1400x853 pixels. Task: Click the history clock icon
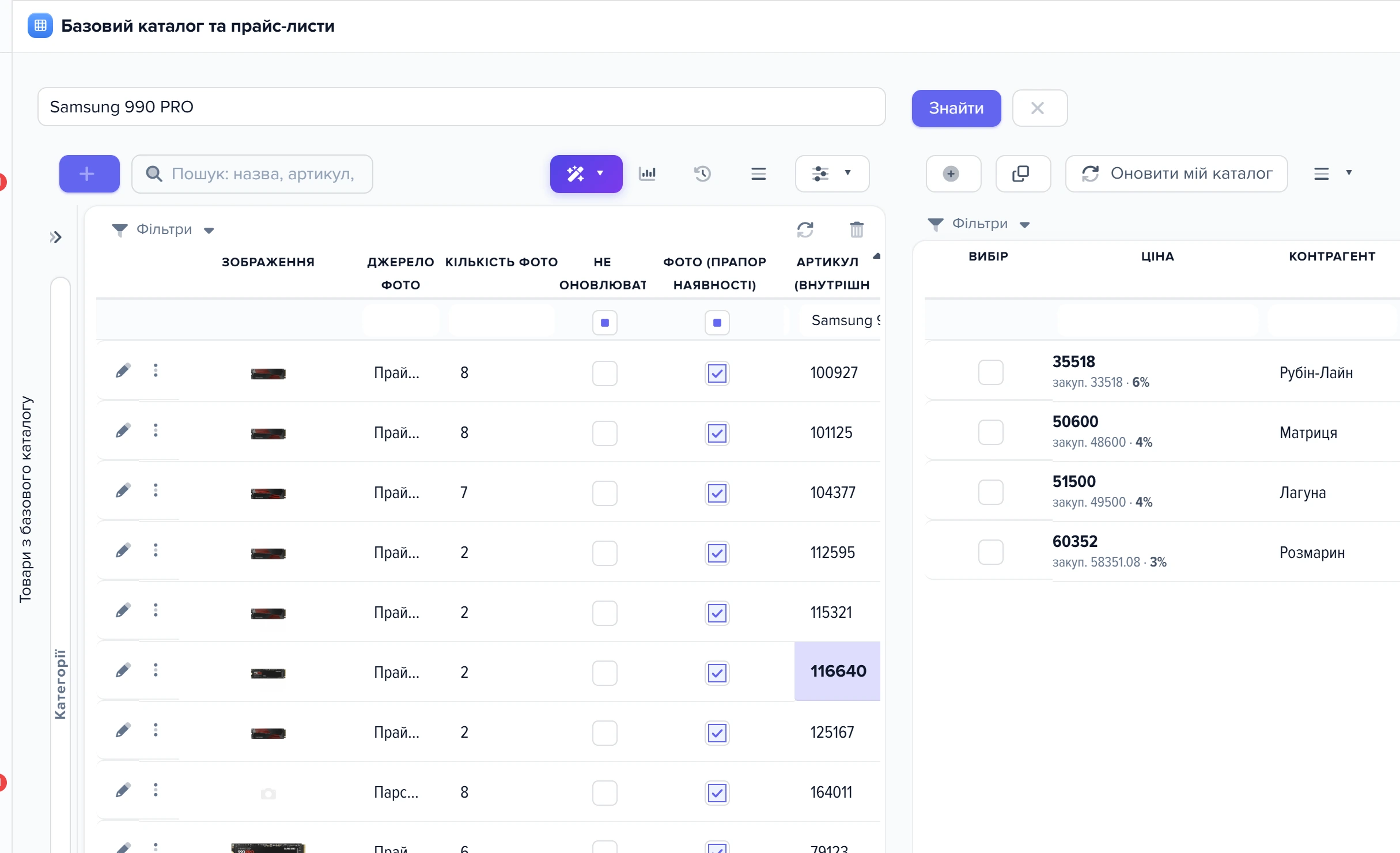point(702,173)
